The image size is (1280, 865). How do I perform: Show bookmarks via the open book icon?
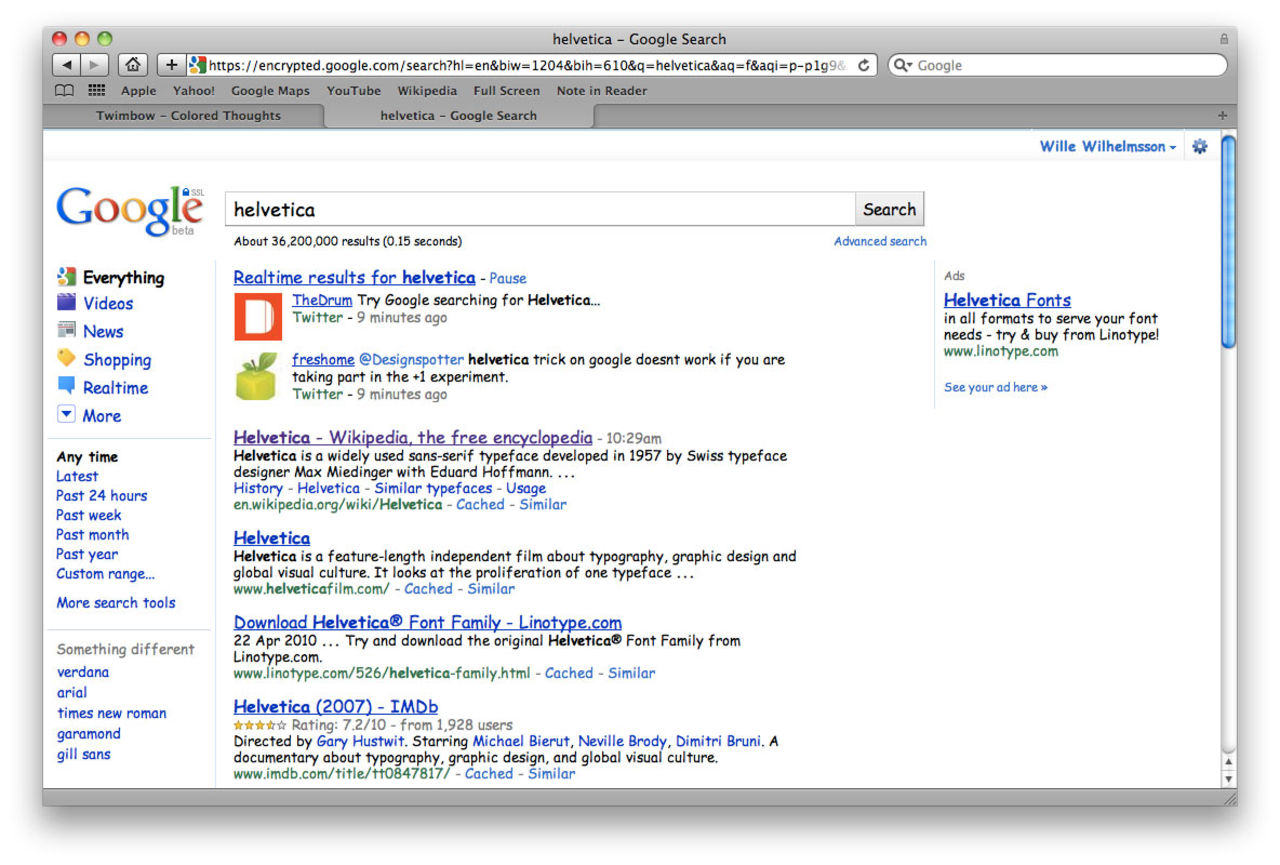64,90
